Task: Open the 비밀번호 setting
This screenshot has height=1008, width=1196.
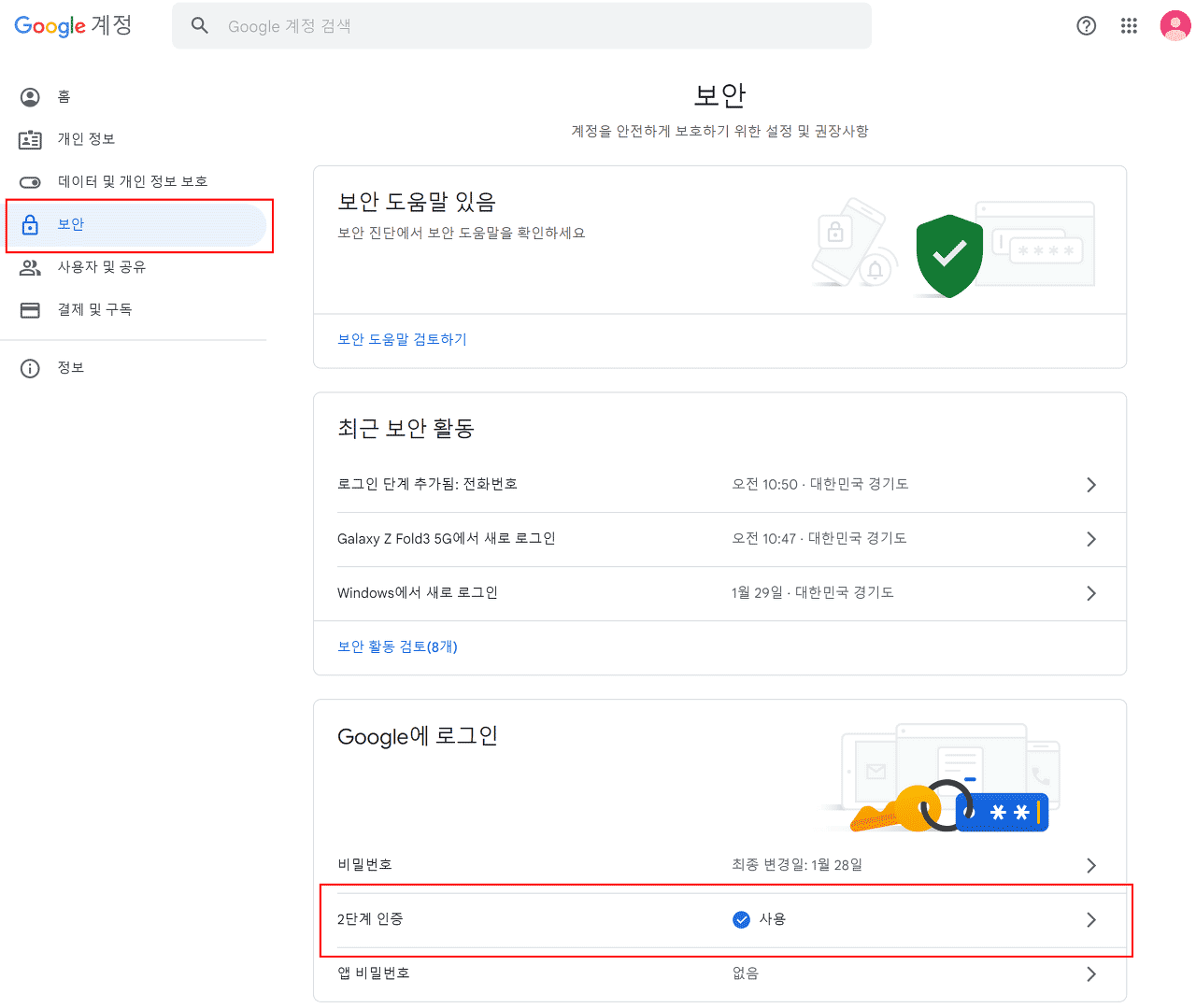Action: pyautogui.click(x=719, y=866)
